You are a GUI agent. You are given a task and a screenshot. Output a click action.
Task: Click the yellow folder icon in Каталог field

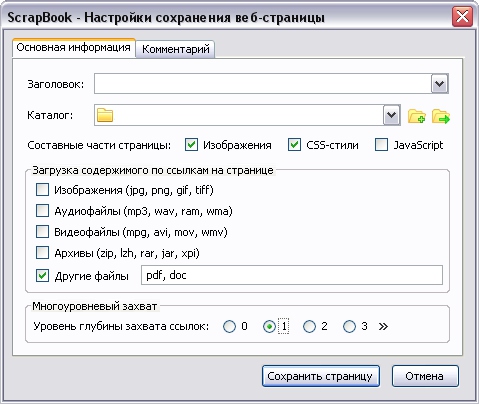105,115
